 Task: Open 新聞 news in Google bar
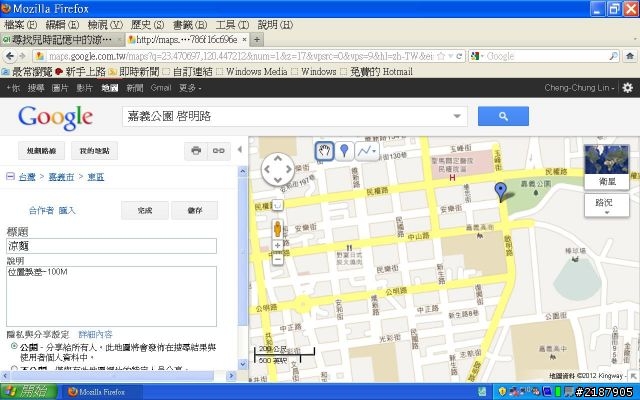135,88
